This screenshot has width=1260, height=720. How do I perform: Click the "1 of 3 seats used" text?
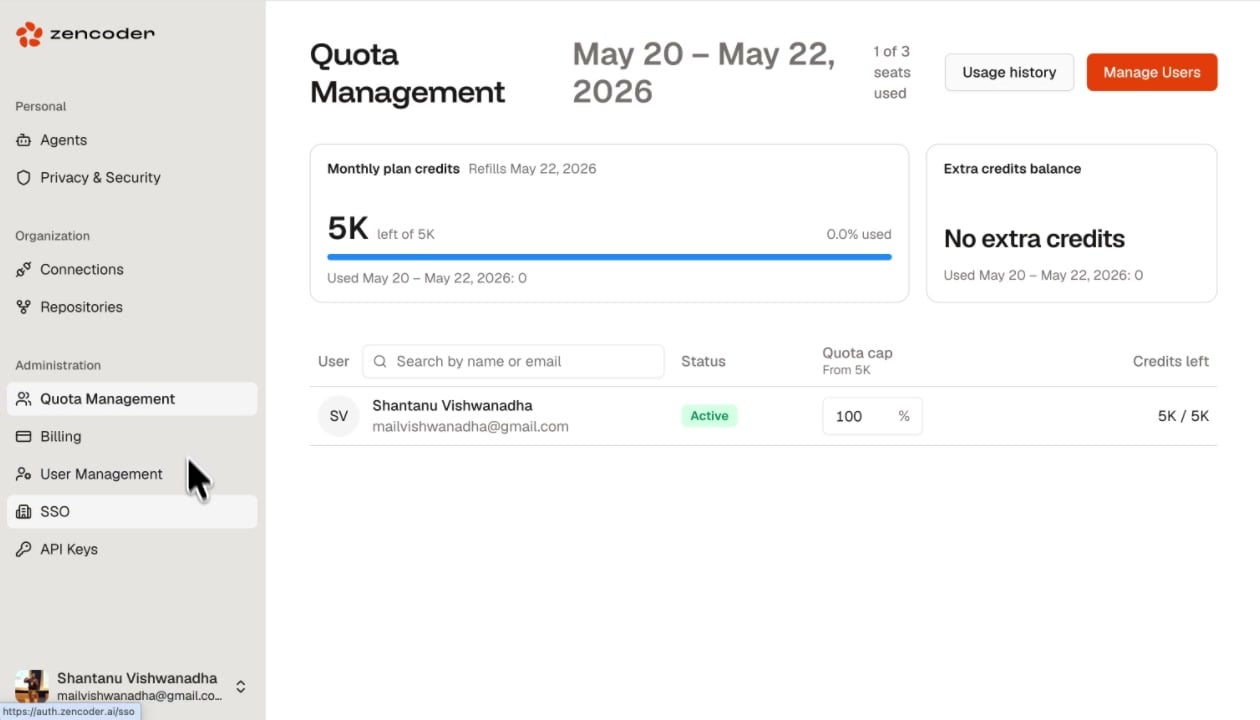(x=891, y=72)
